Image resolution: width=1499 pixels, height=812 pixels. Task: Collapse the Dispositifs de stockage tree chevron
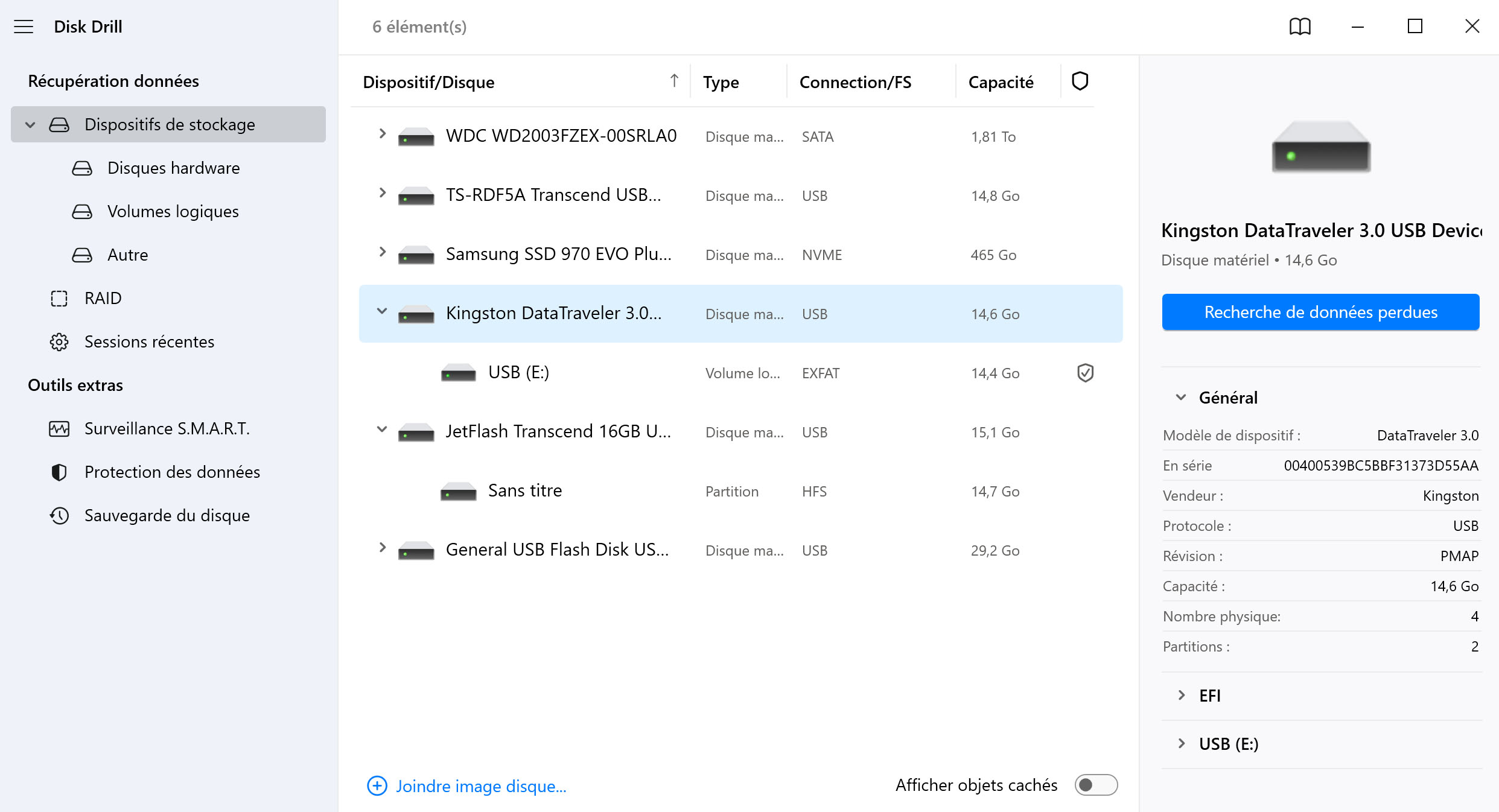tap(30, 125)
